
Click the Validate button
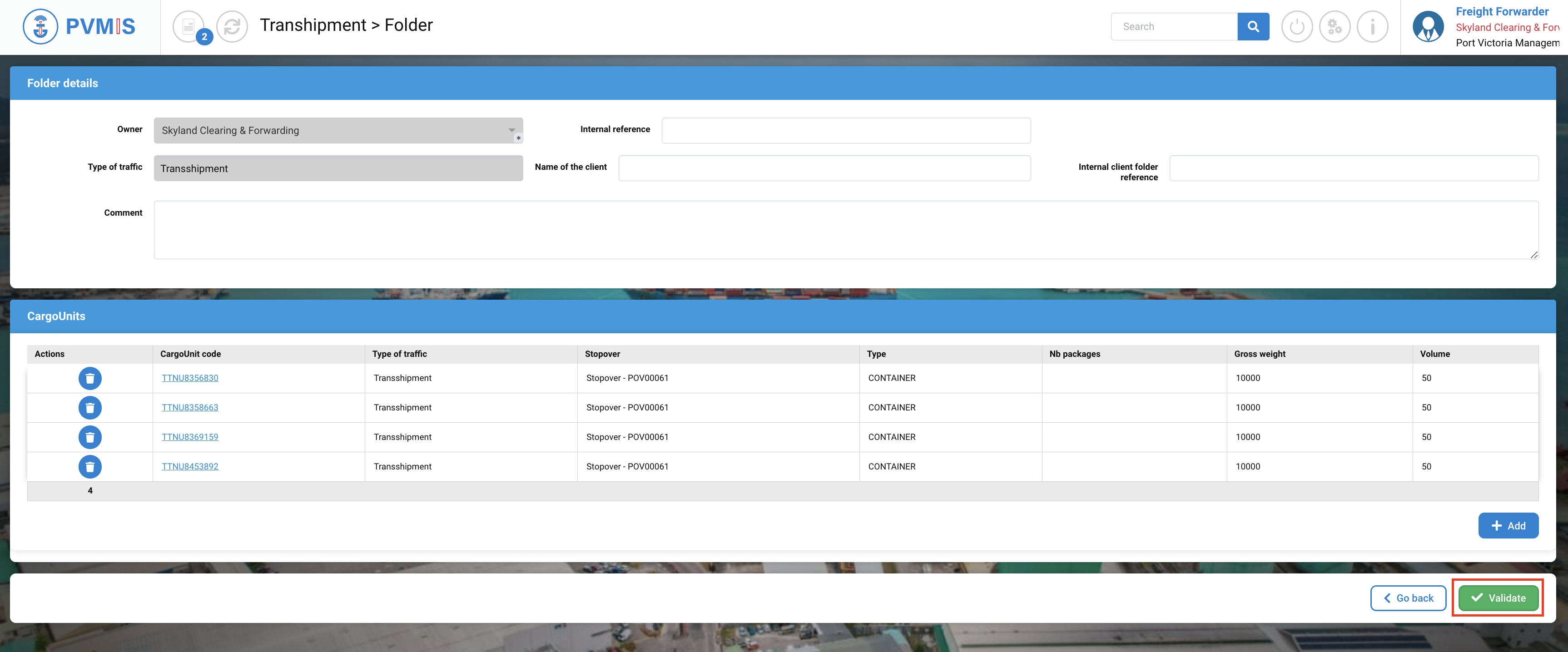click(1498, 598)
